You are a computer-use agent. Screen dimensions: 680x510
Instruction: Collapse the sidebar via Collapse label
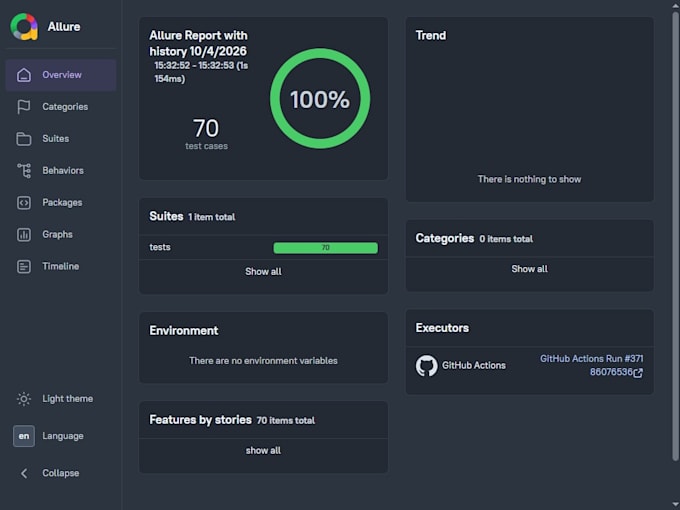click(61, 473)
